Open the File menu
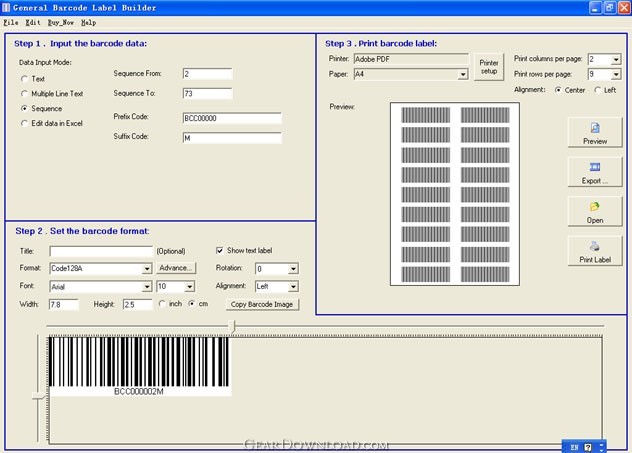Viewport: 632px width, 453px height. [11, 23]
